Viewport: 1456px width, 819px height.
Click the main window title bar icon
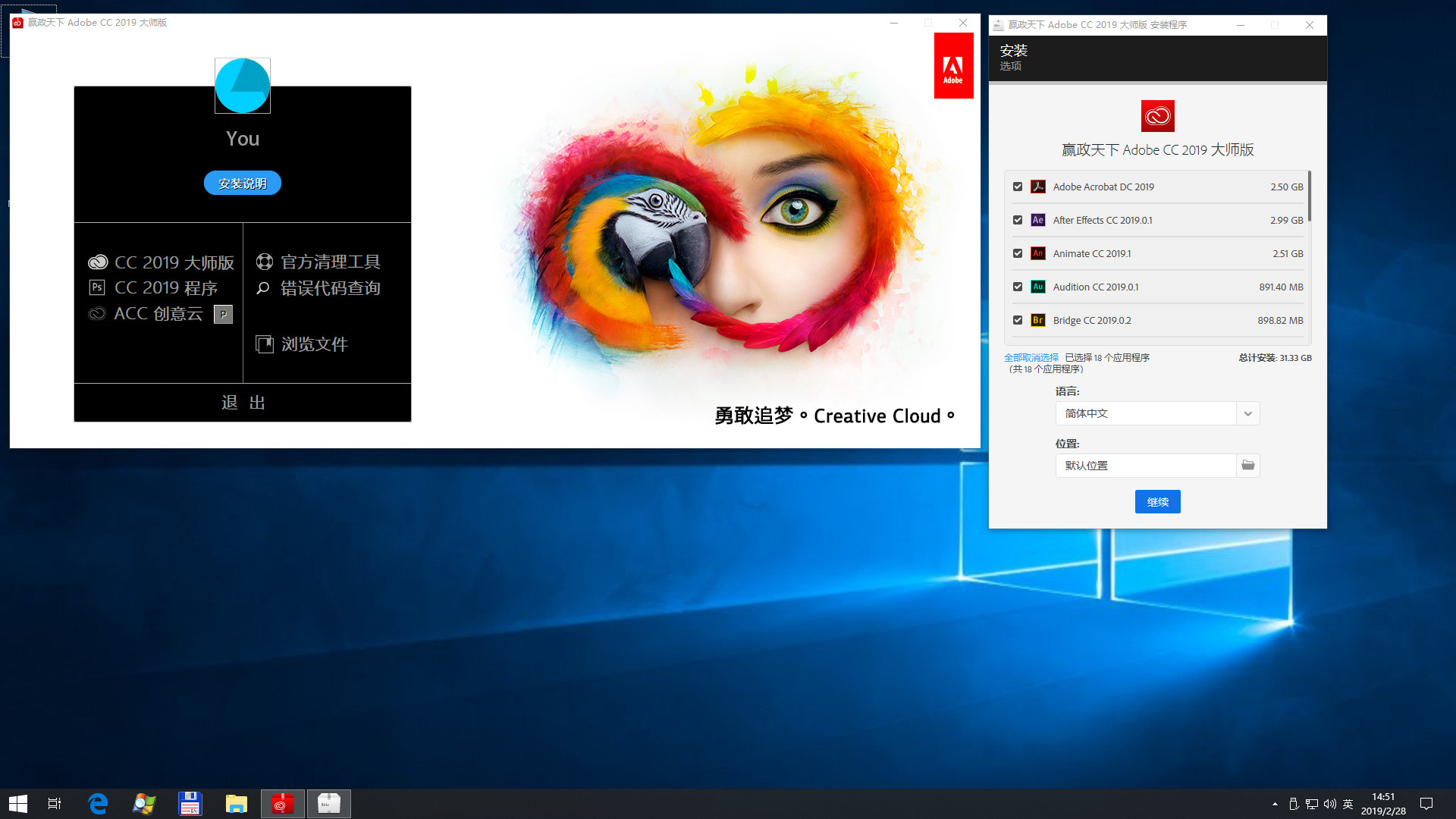pyautogui.click(x=17, y=23)
